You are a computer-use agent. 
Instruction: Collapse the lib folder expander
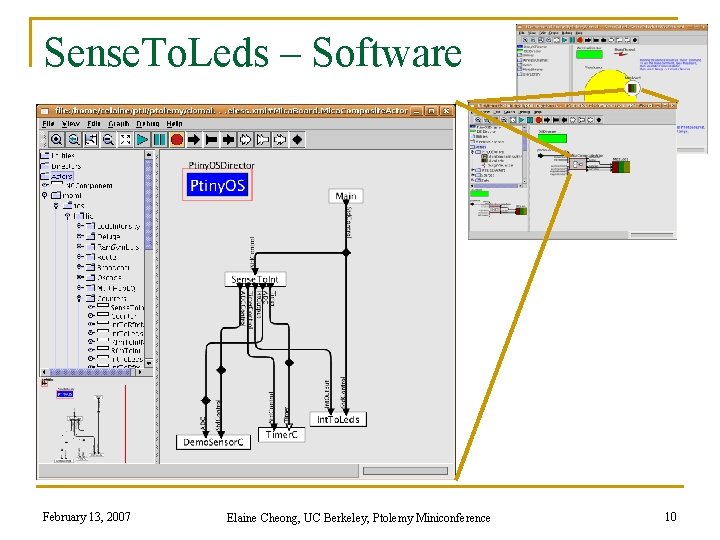[x=68, y=216]
